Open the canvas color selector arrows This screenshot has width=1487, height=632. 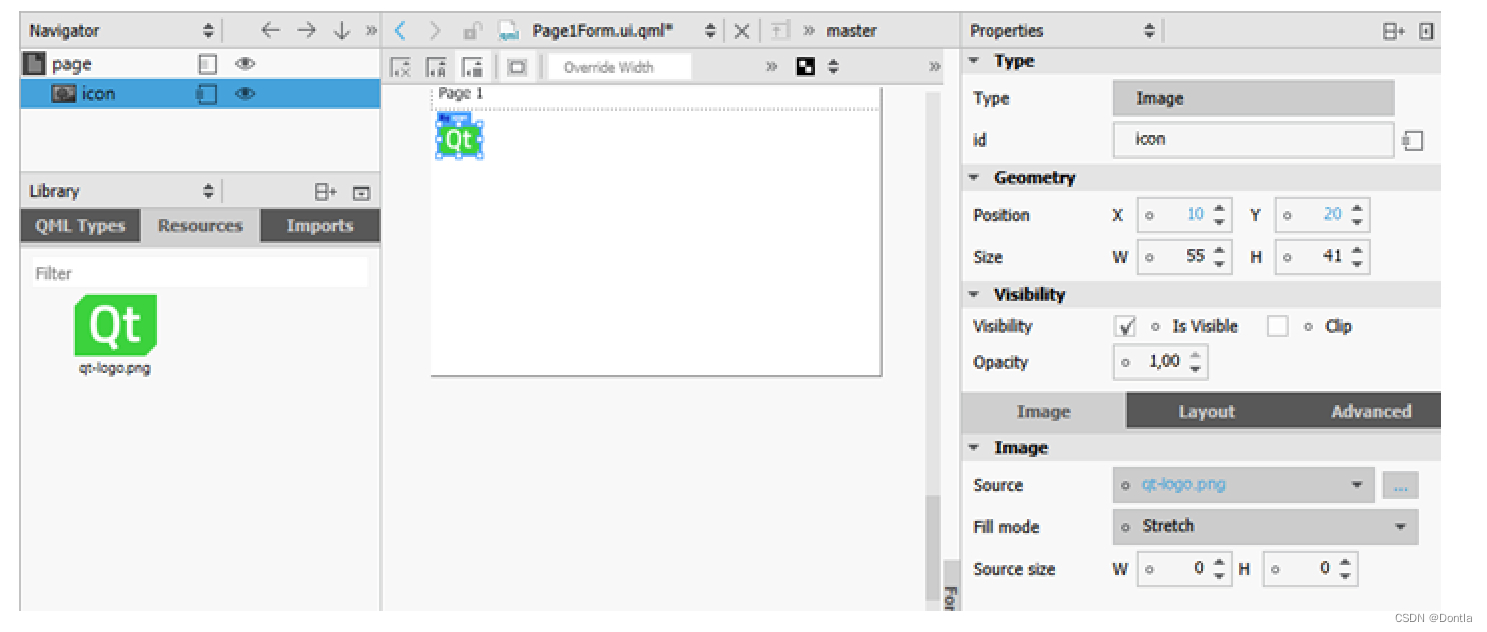[832, 67]
